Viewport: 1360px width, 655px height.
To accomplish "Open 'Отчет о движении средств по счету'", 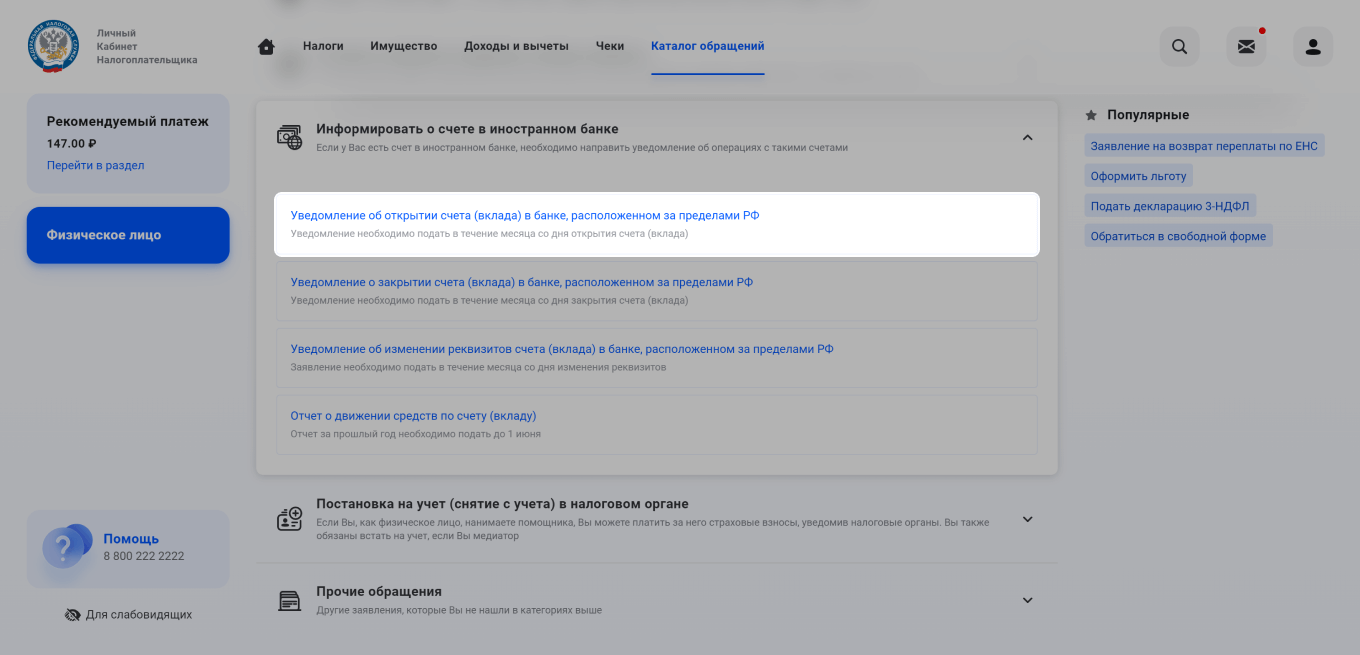I will point(413,416).
